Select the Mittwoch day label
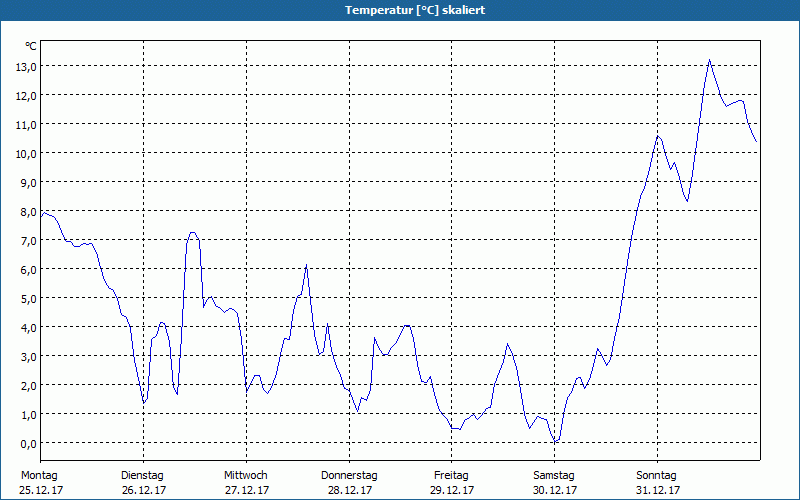800x500 pixels. (246, 476)
